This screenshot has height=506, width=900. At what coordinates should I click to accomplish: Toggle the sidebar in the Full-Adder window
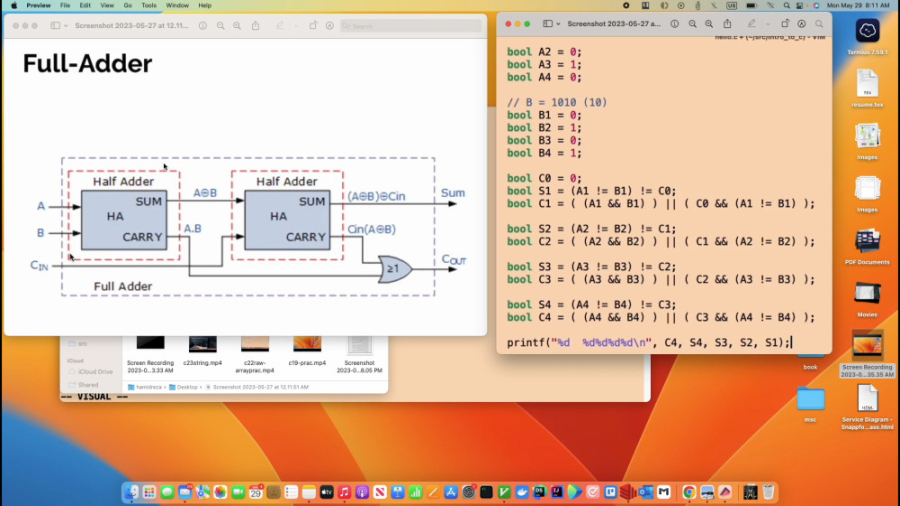tap(55, 25)
